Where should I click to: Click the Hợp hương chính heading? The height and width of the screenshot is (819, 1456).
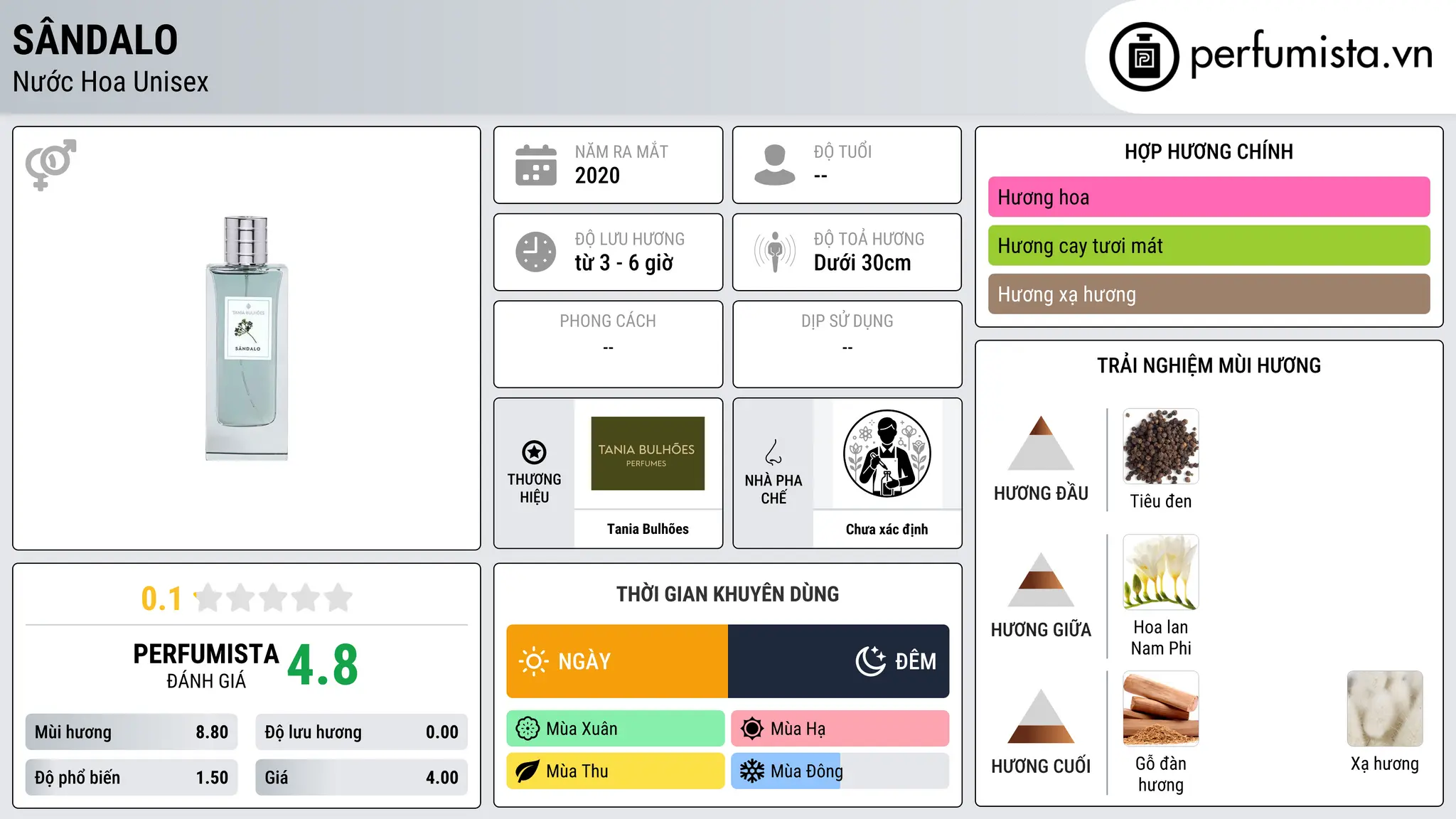click(1209, 151)
